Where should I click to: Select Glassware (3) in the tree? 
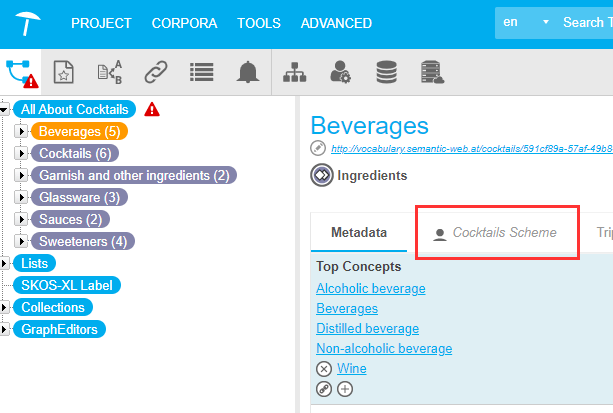coord(79,197)
